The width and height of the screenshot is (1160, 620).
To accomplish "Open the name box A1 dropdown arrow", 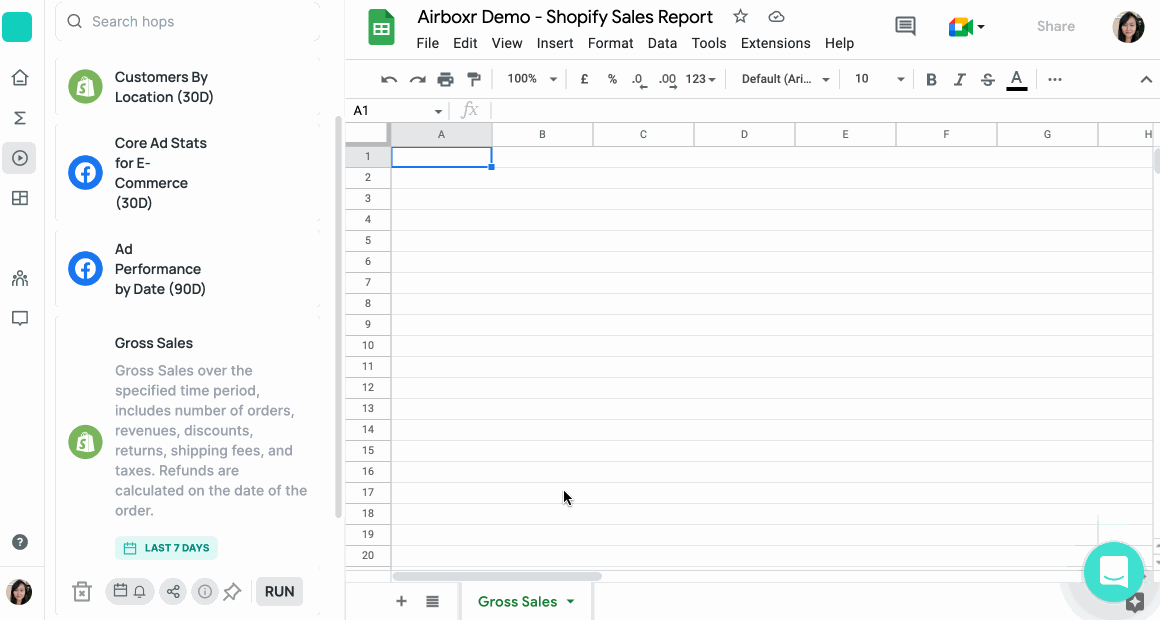I will (438, 111).
